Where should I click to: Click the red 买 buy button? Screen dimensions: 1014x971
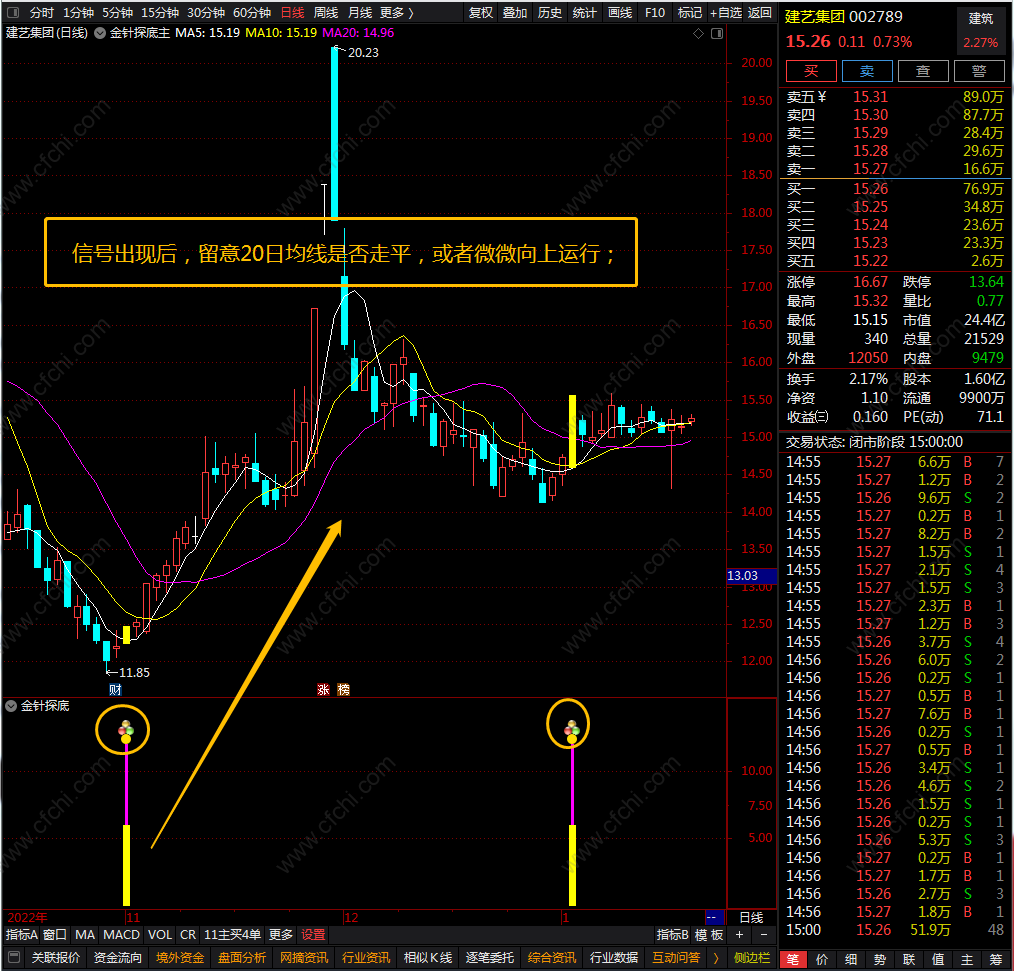tap(811, 71)
